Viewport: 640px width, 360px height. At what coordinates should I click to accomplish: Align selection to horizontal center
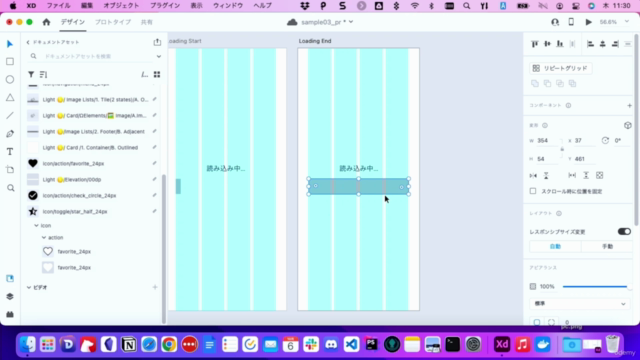pos(603,44)
